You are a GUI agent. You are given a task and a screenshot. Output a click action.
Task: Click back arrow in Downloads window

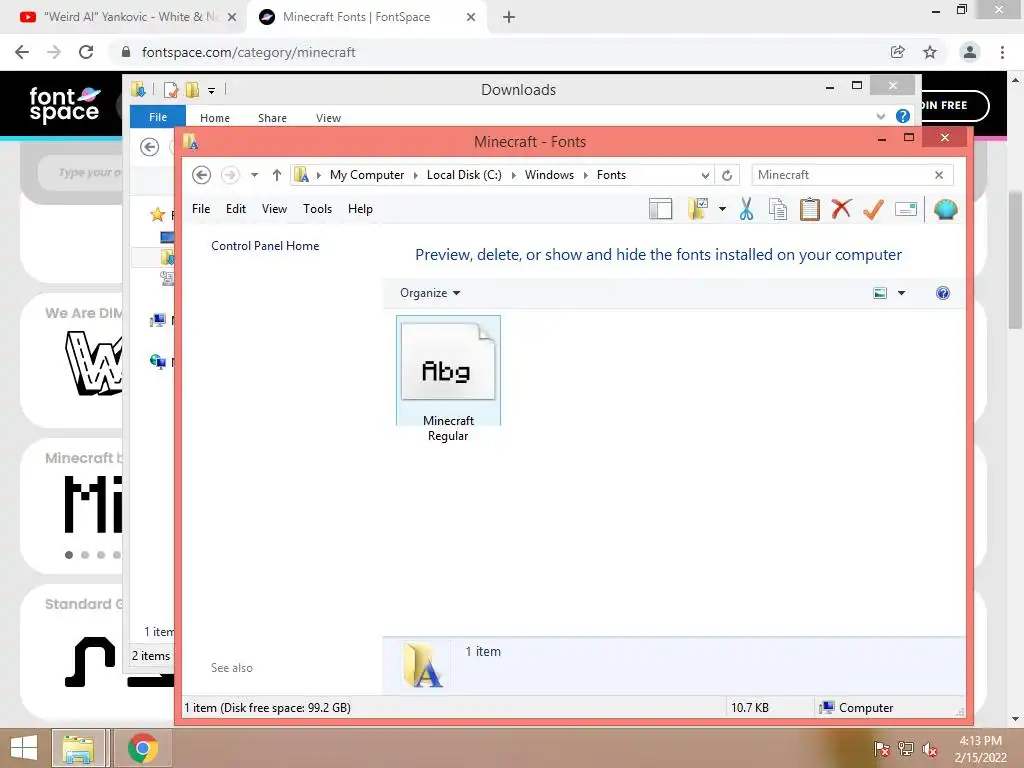(x=150, y=147)
